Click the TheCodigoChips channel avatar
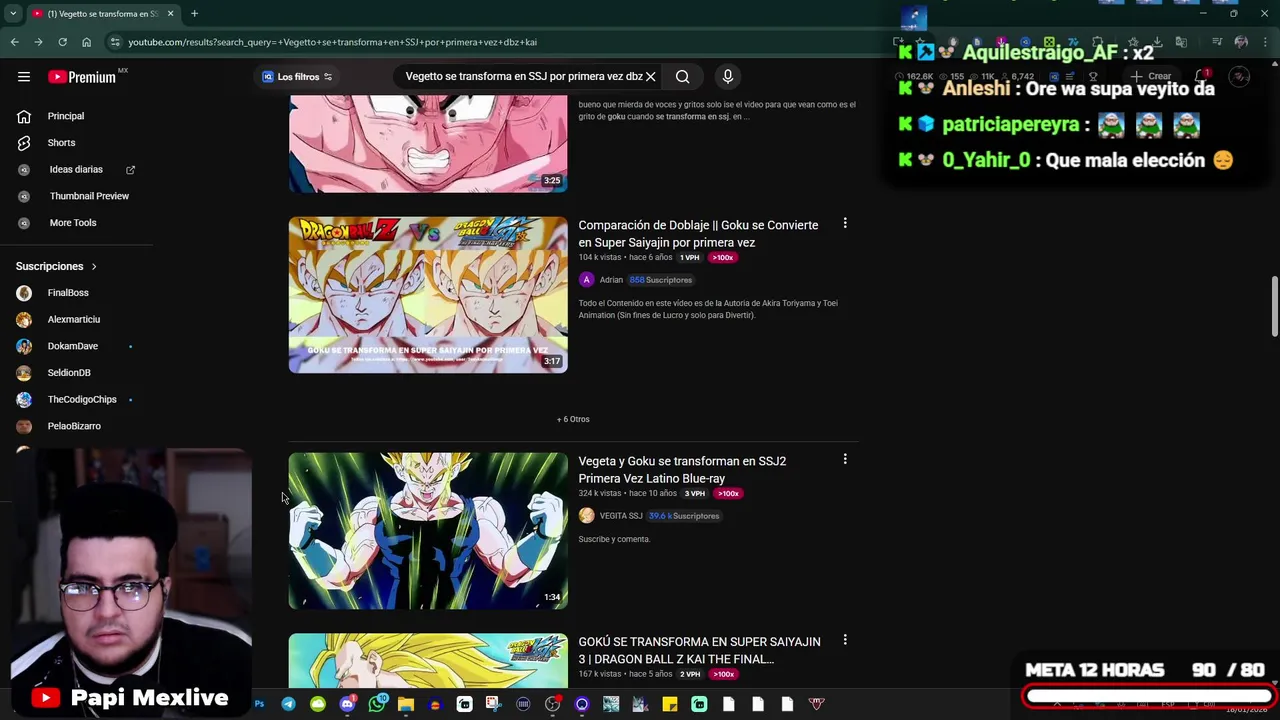This screenshot has width=1280, height=720. [24, 399]
